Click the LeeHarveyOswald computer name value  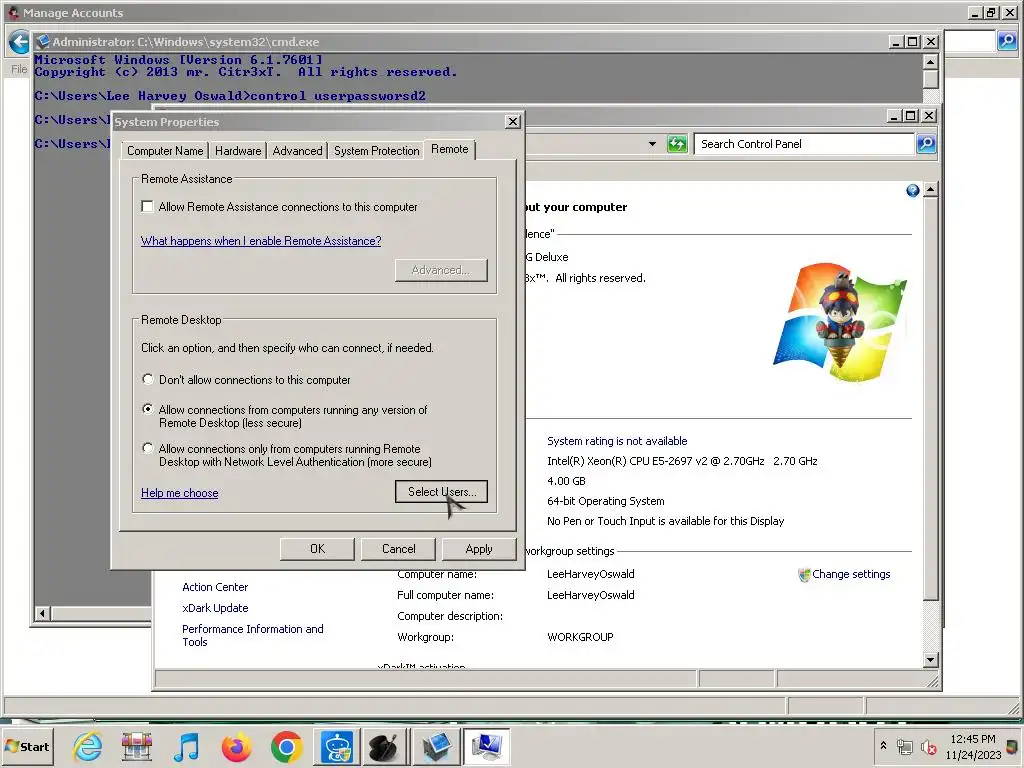point(590,574)
